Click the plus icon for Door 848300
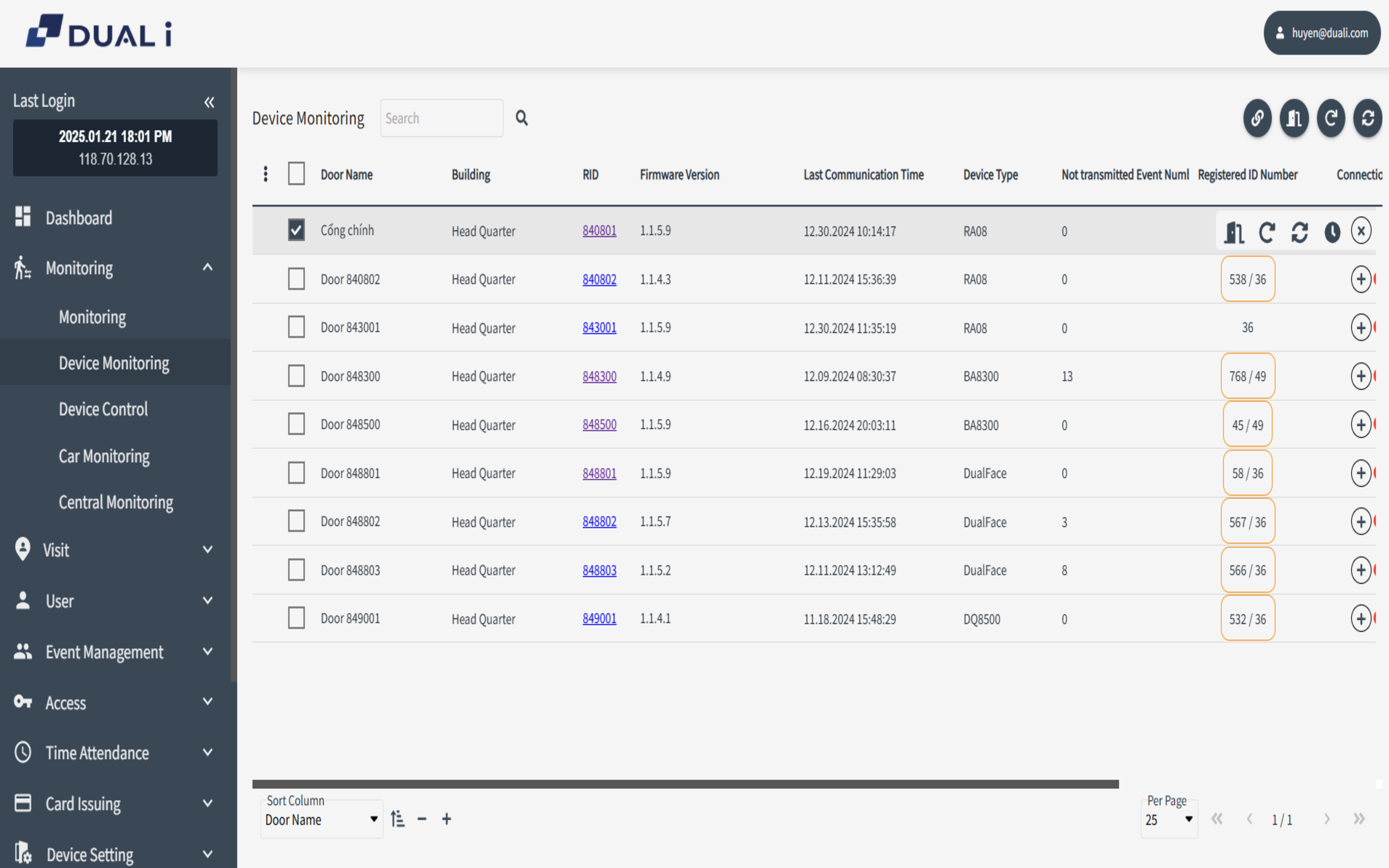 (1361, 376)
